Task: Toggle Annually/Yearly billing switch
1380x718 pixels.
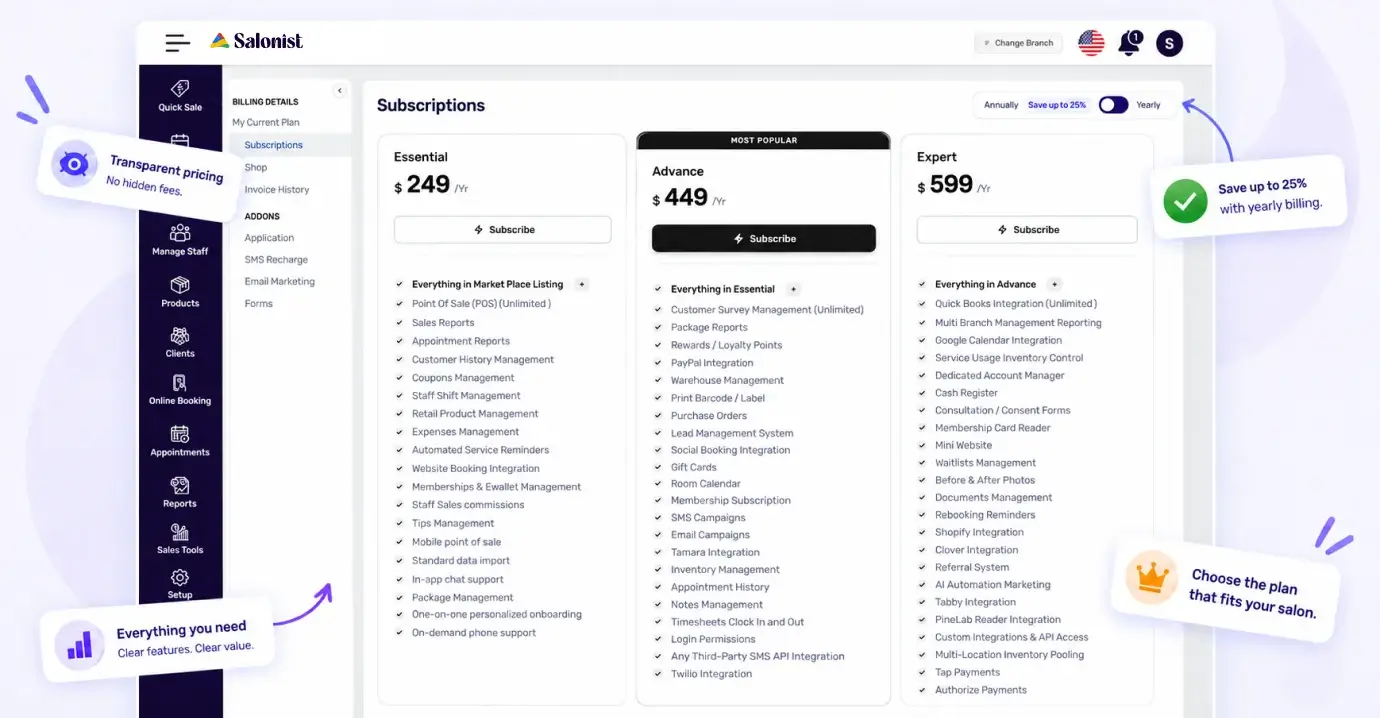Action: [1113, 105]
